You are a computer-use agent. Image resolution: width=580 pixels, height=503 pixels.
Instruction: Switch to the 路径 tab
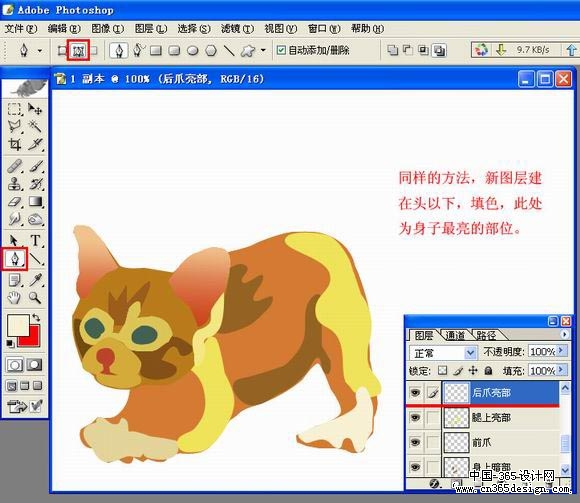(486, 335)
